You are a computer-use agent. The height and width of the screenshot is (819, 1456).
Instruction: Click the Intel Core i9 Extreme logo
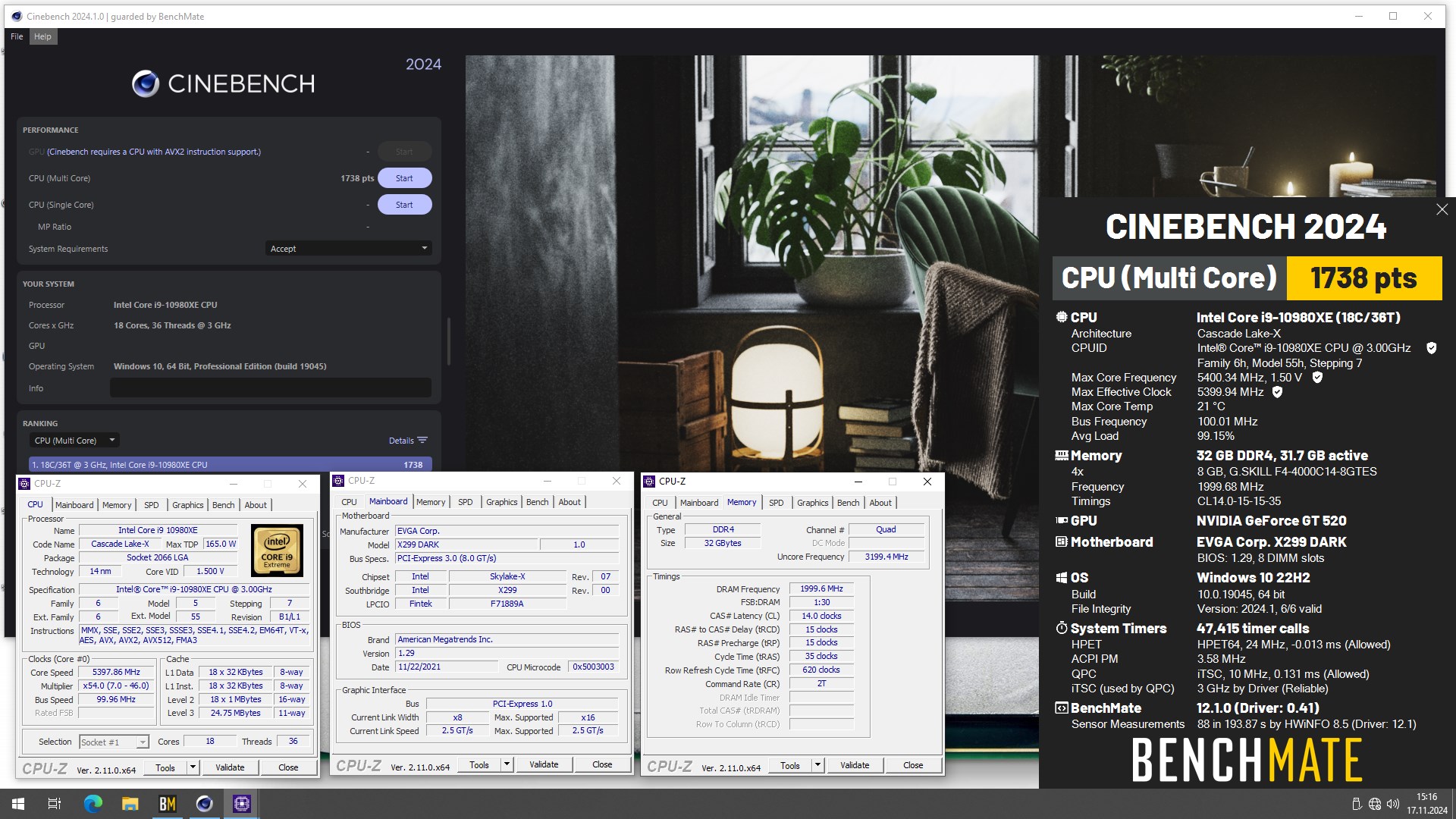[x=277, y=551]
